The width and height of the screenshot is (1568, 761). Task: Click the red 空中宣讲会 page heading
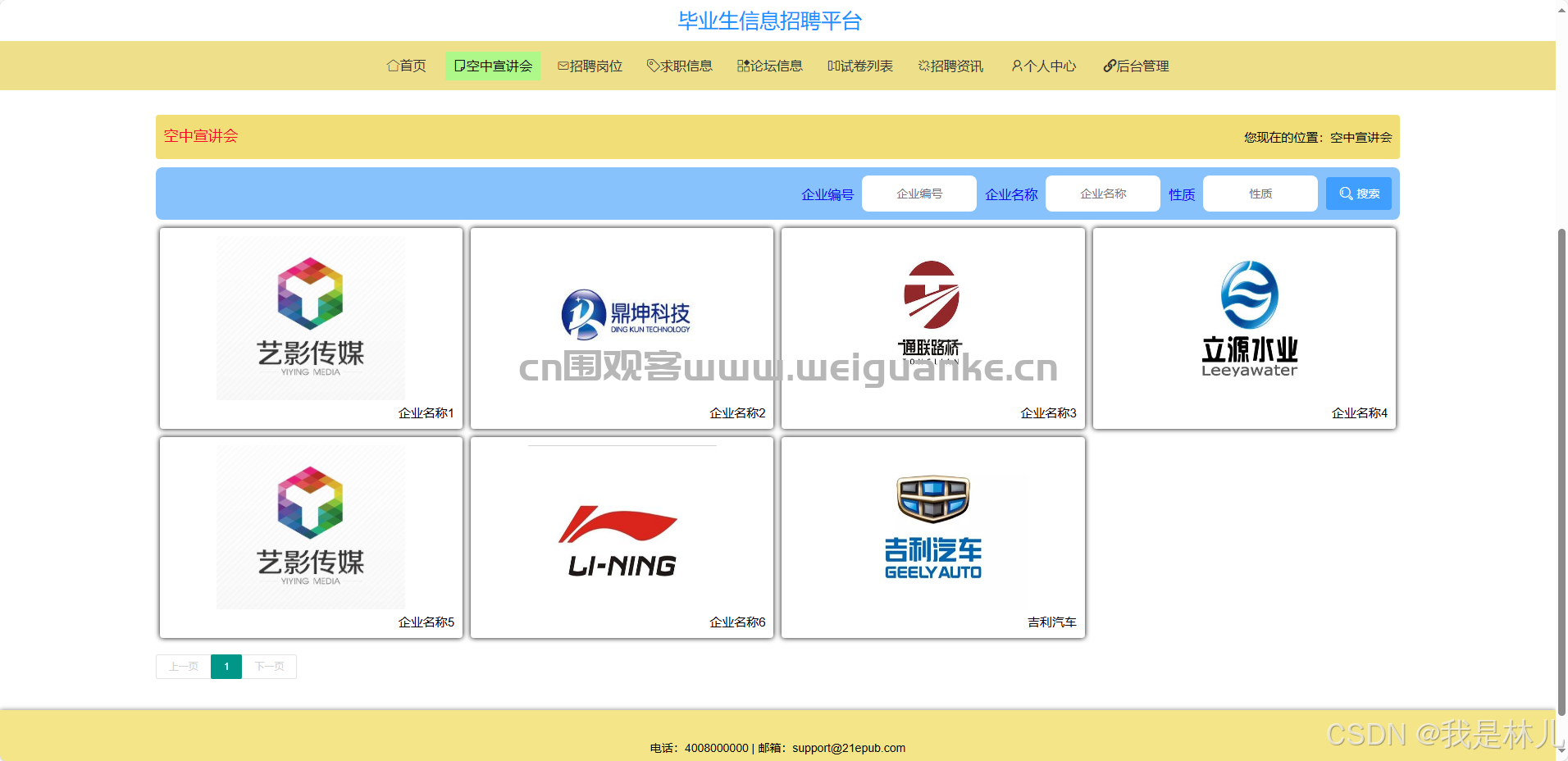201,136
